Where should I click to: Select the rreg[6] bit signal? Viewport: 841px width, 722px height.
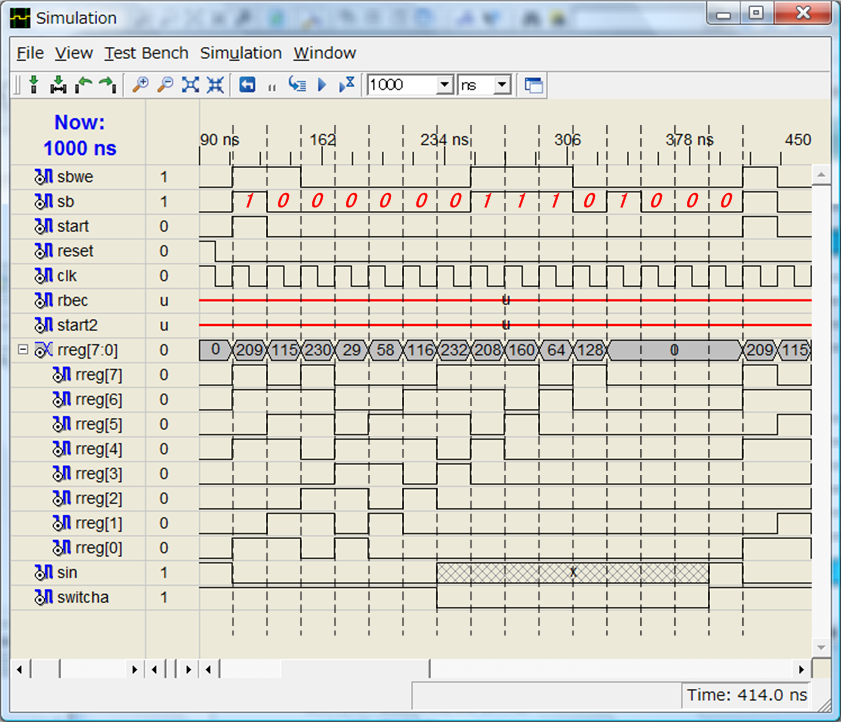pos(99,400)
